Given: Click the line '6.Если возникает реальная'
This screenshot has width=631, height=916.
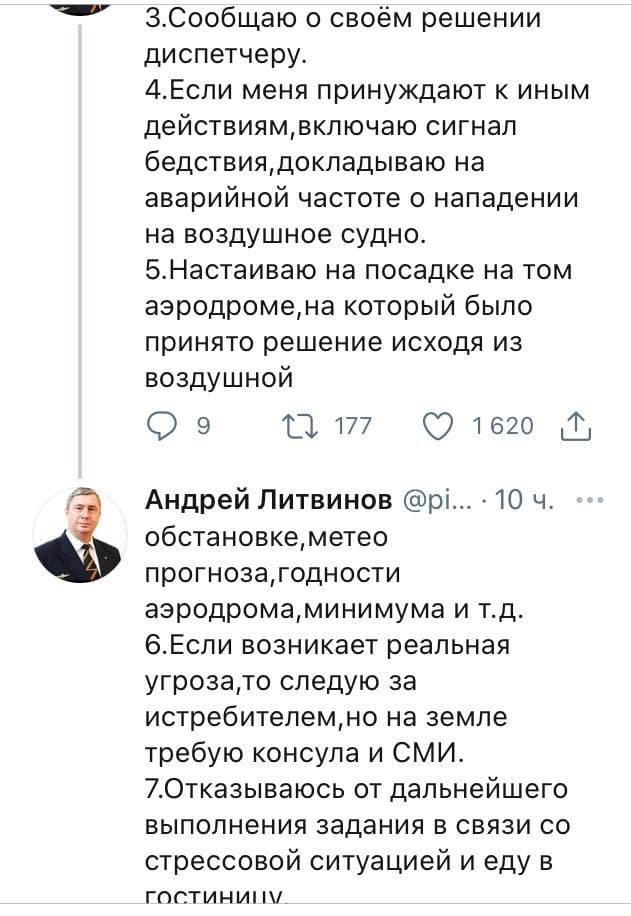Looking at the screenshot, I should [x=328, y=645].
